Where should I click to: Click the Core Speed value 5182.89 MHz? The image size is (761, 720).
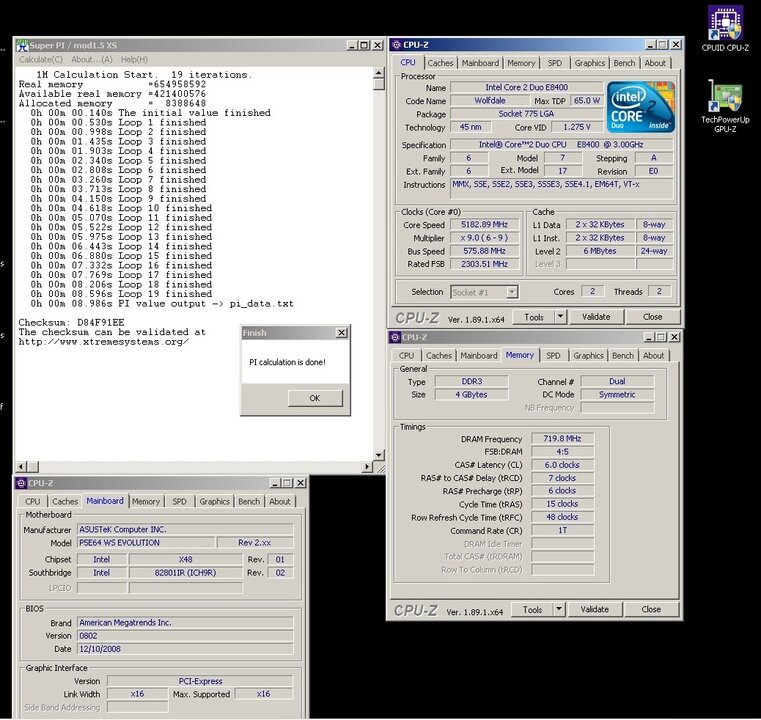(x=484, y=225)
